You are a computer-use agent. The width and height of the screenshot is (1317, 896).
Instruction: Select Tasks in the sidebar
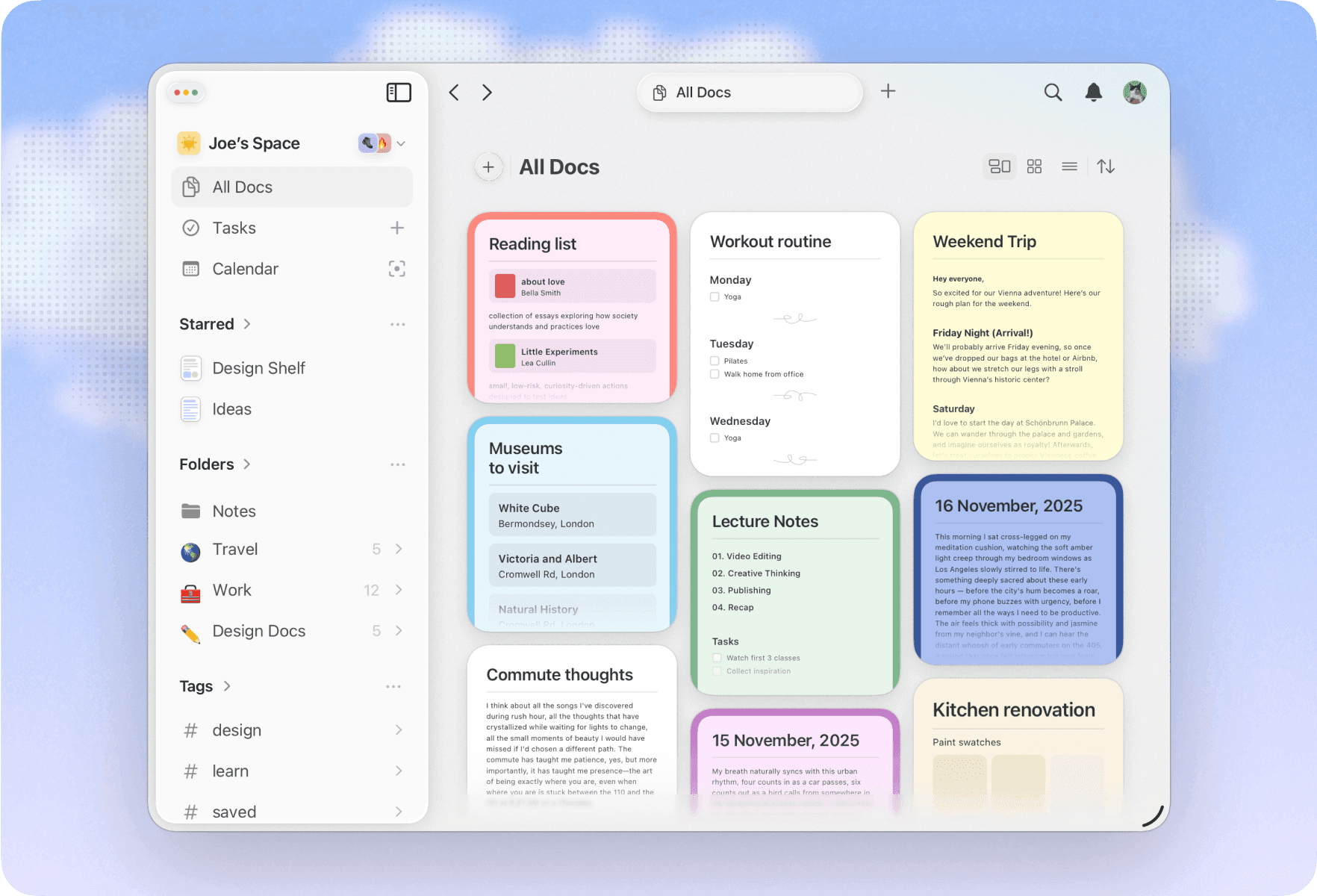click(x=234, y=228)
